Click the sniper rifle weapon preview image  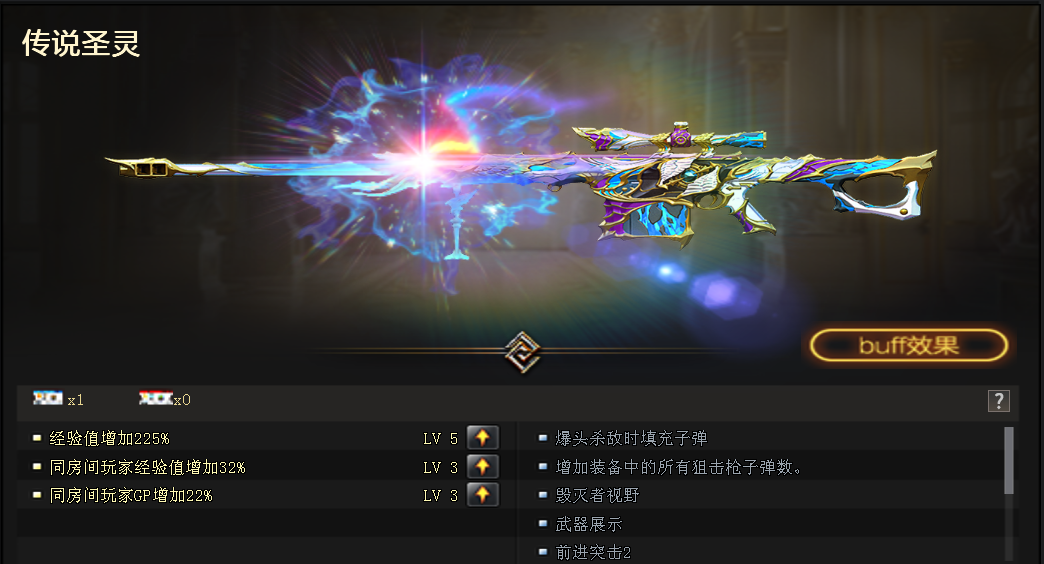523,180
